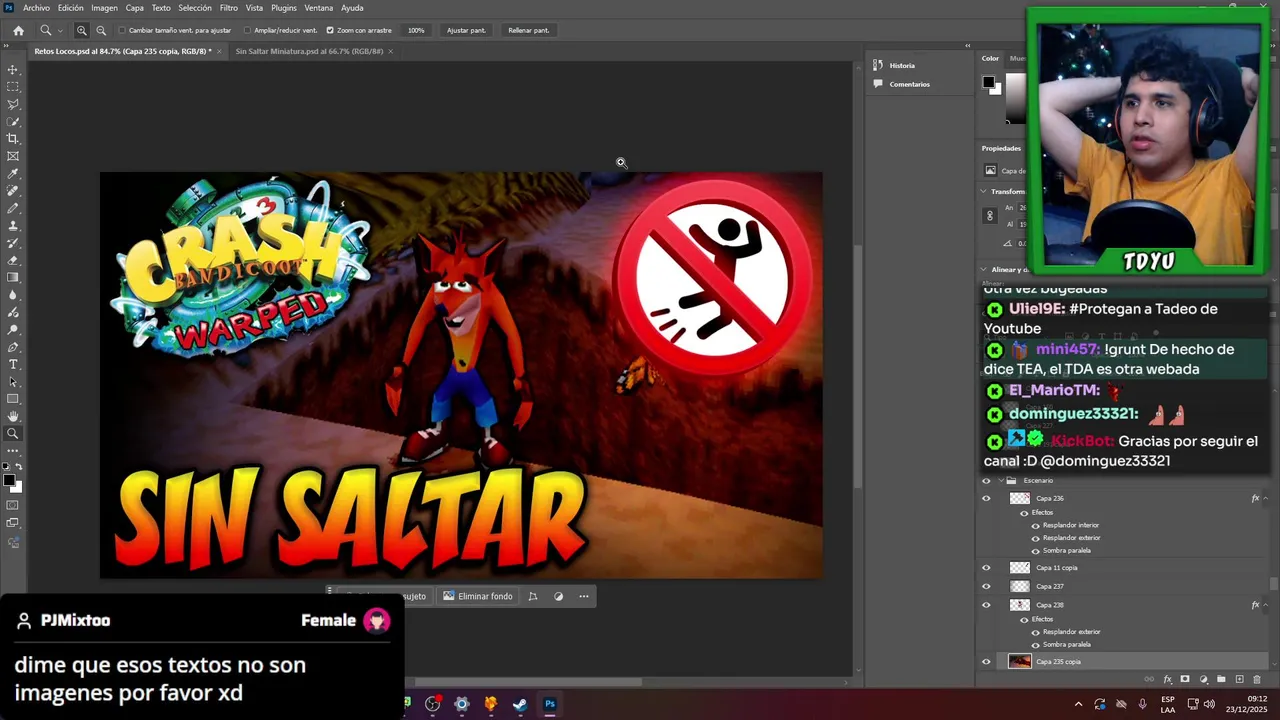Show hidden icons in system tray
This screenshot has width=1280, height=720.
tap(1078, 704)
